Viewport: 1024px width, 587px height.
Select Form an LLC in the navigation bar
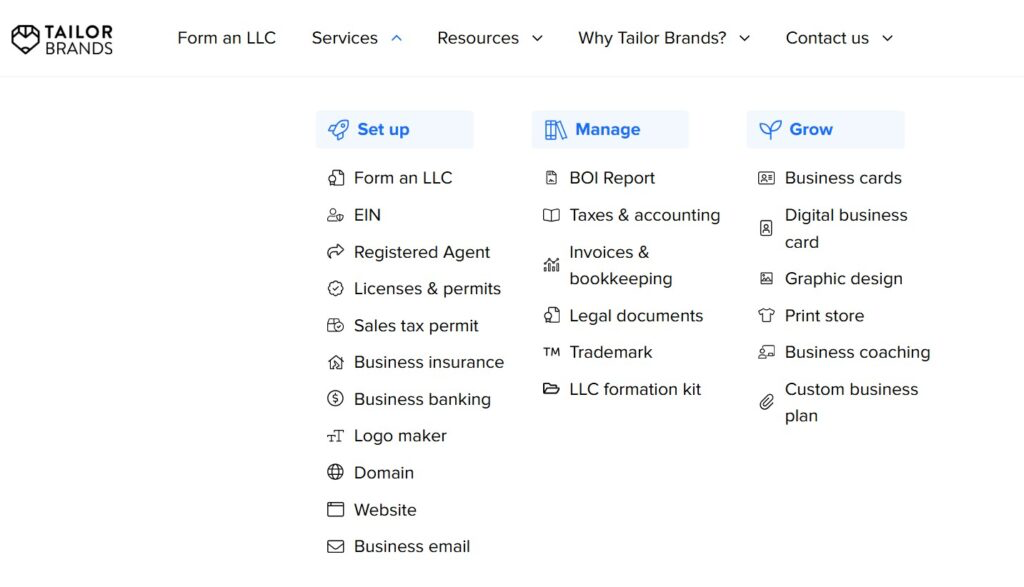226,37
